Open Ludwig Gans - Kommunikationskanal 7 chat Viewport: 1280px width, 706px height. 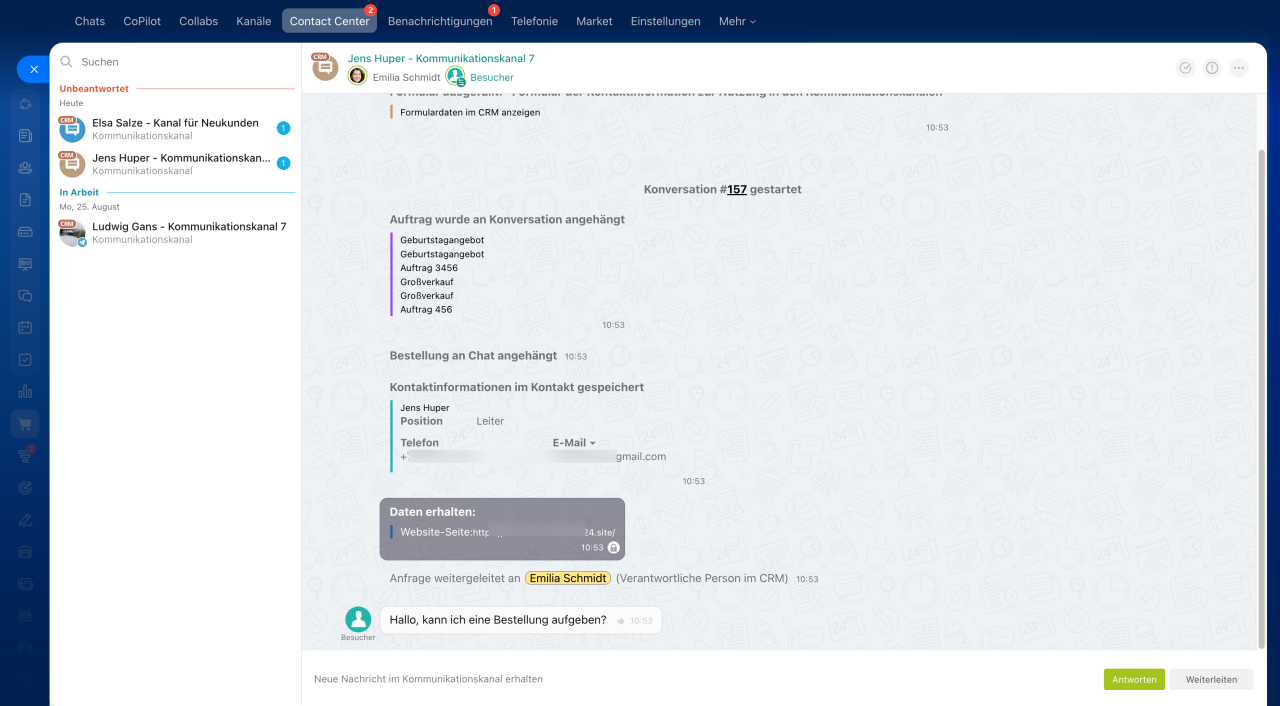[x=175, y=232]
